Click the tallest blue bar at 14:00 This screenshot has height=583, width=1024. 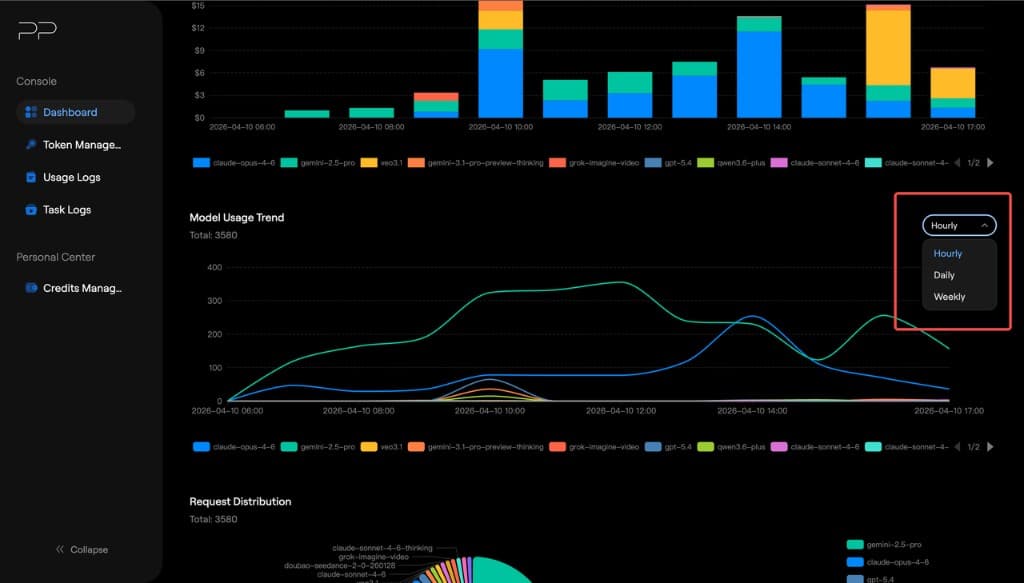point(759,74)
